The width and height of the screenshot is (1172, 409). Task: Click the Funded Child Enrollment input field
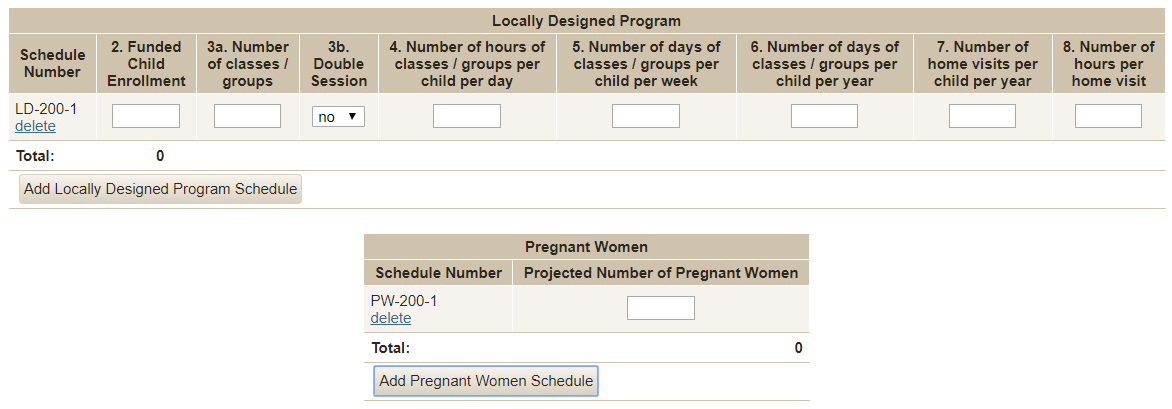(146, 116)
